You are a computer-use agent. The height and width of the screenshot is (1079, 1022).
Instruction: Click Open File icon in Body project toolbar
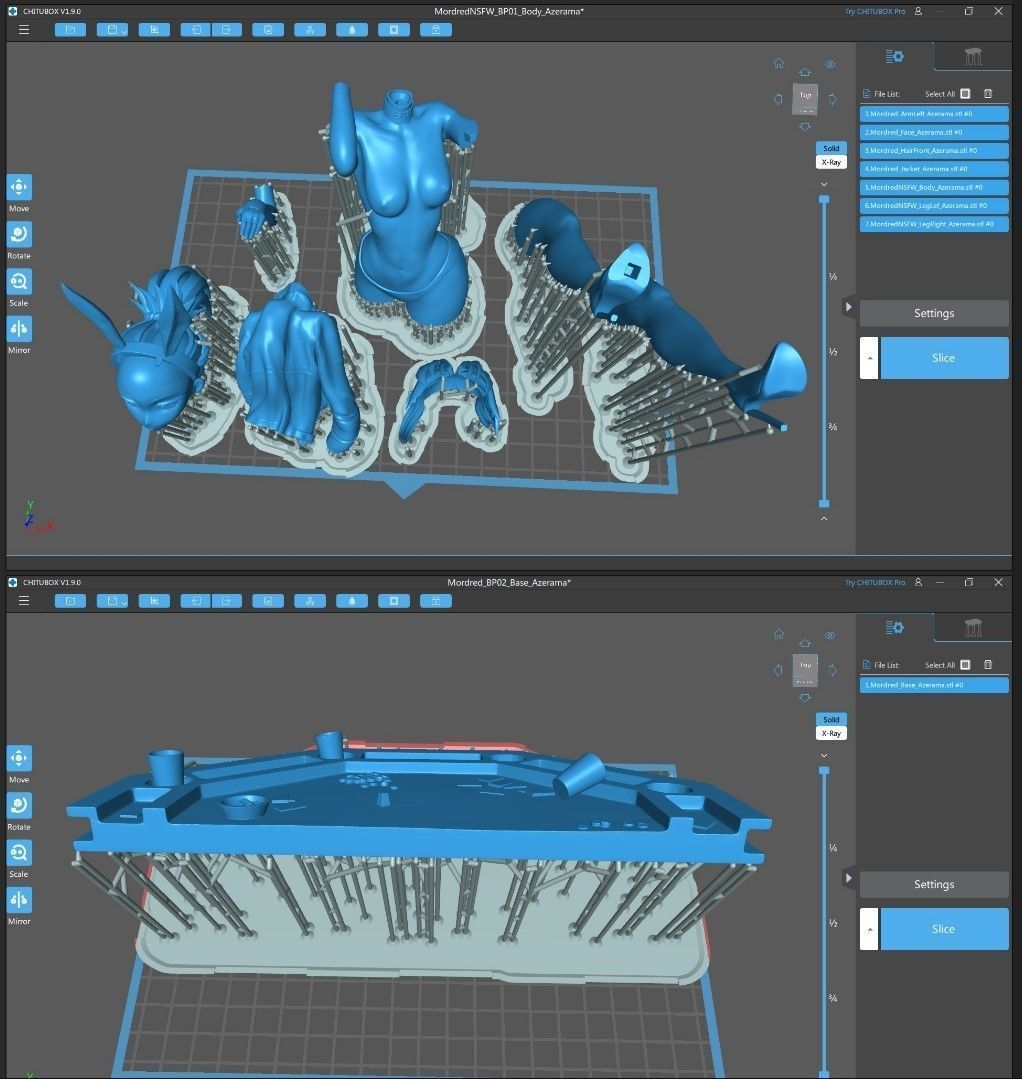click(x=70, y=30)
